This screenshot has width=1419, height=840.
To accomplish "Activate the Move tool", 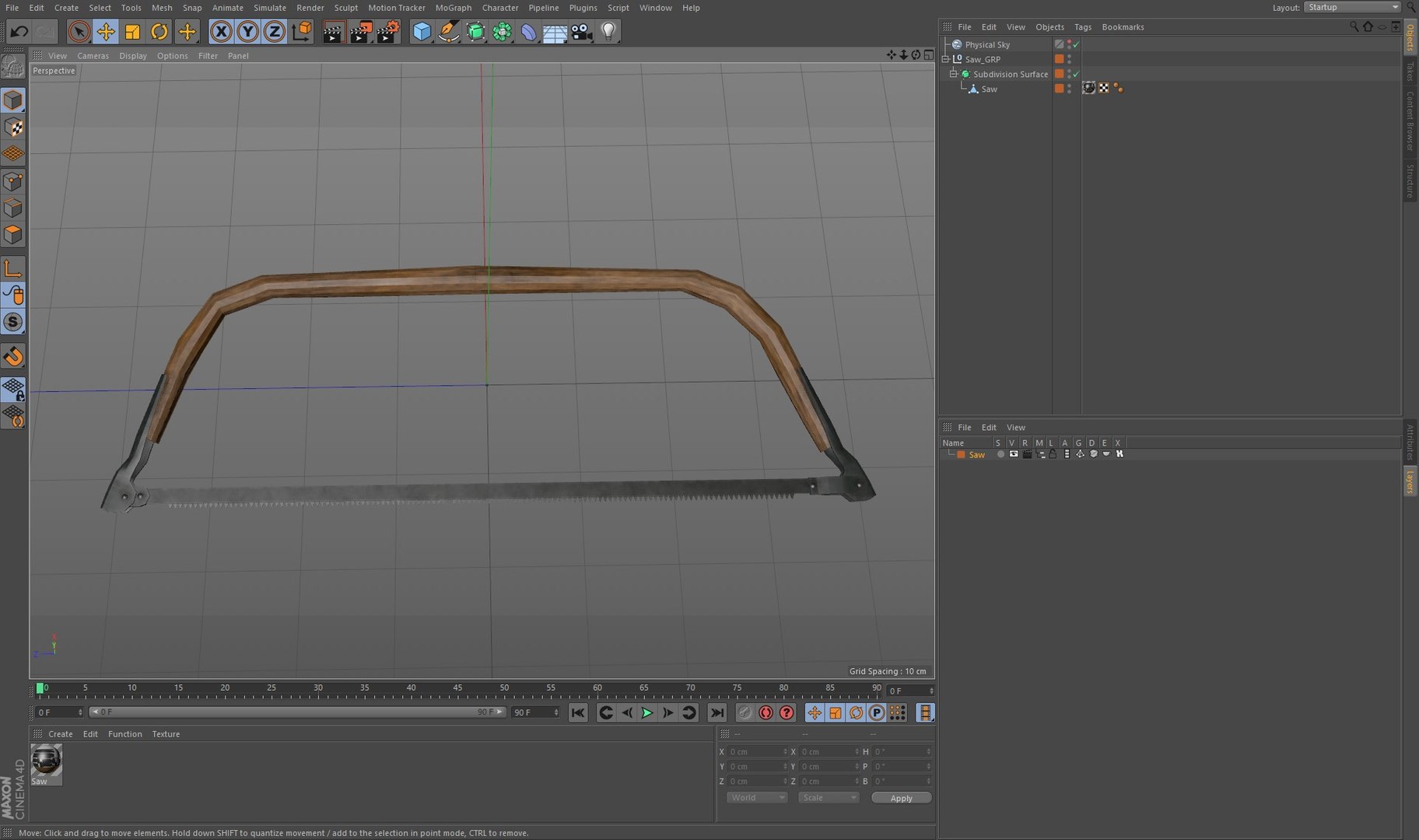I will [105, 32].
